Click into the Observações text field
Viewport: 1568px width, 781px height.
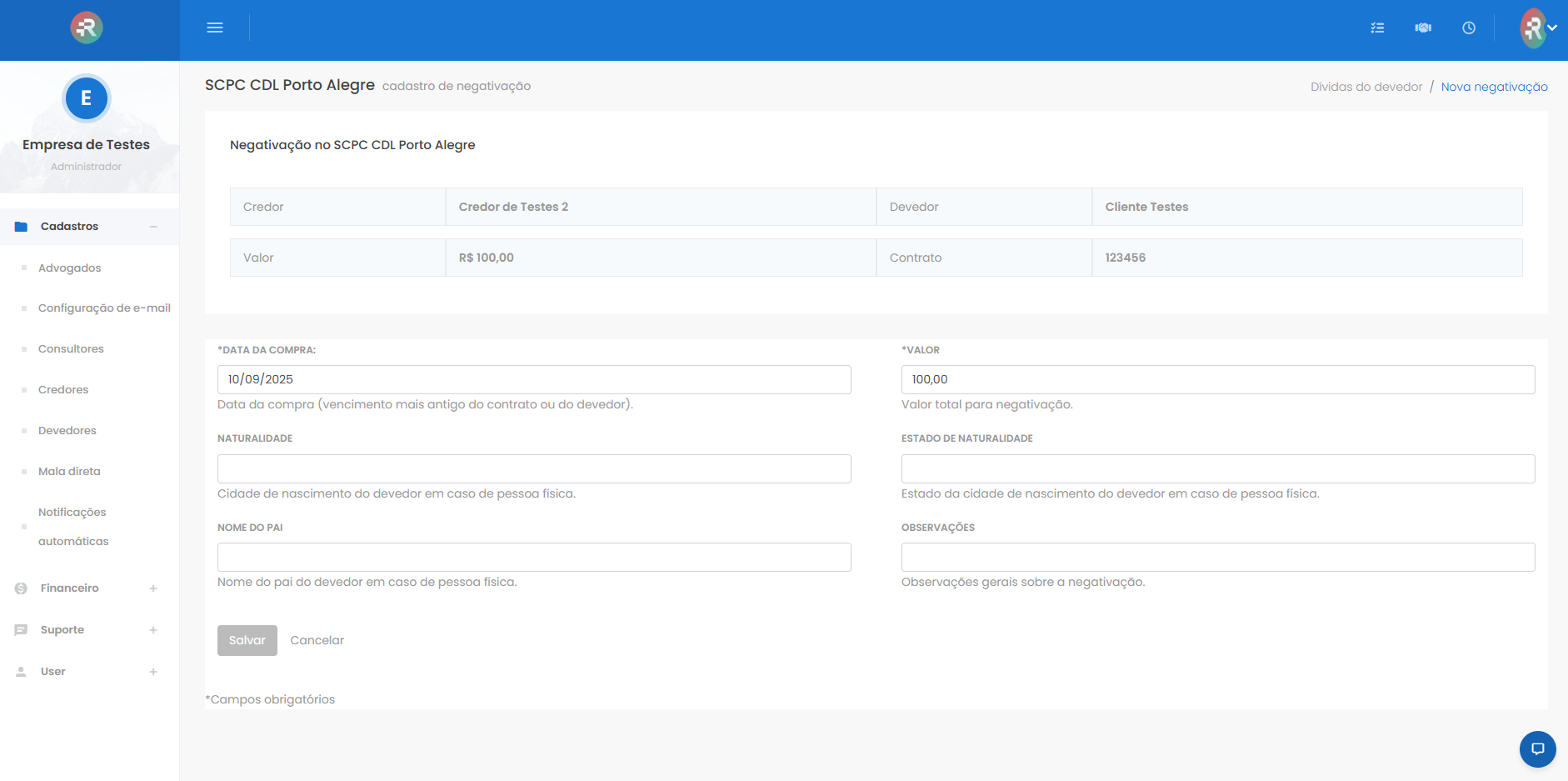(x=1217, y=557)
